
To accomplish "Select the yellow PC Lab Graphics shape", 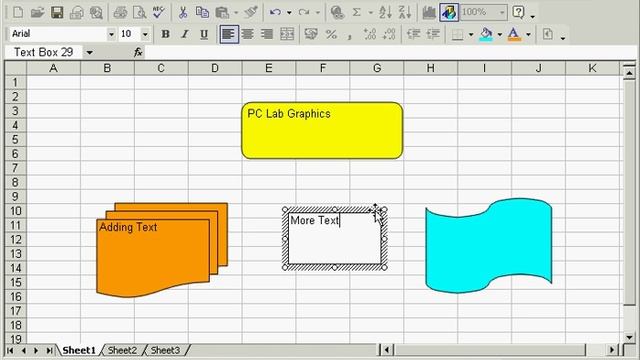I will point(322,131).
